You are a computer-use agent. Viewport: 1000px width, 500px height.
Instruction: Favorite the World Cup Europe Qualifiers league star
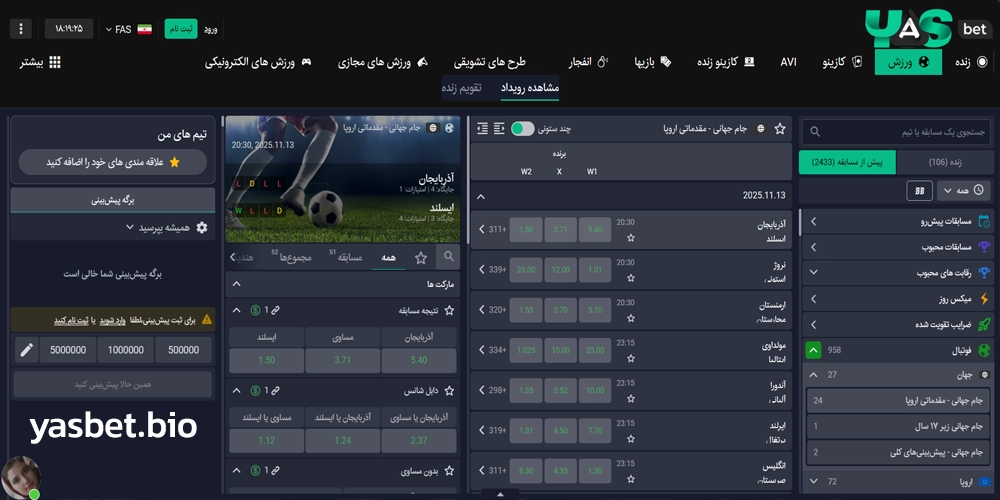coord(780,129)
